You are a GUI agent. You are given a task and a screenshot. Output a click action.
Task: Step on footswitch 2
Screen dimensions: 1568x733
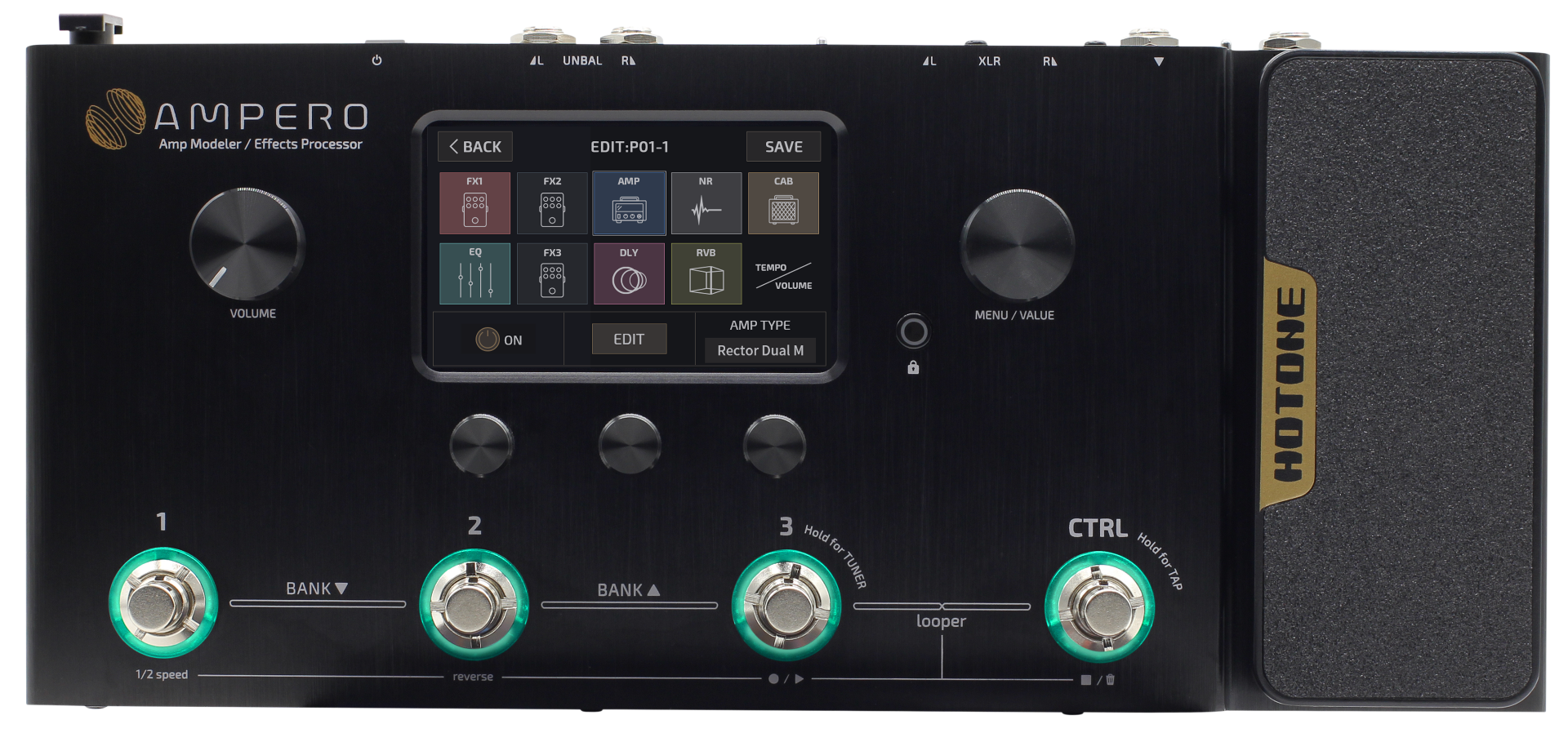pos(474,605)
